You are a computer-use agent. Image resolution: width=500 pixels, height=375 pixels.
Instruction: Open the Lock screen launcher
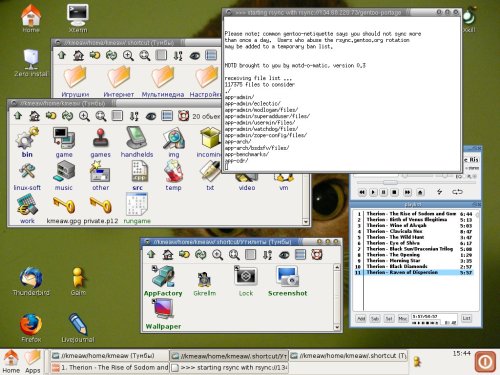[246, 281]
